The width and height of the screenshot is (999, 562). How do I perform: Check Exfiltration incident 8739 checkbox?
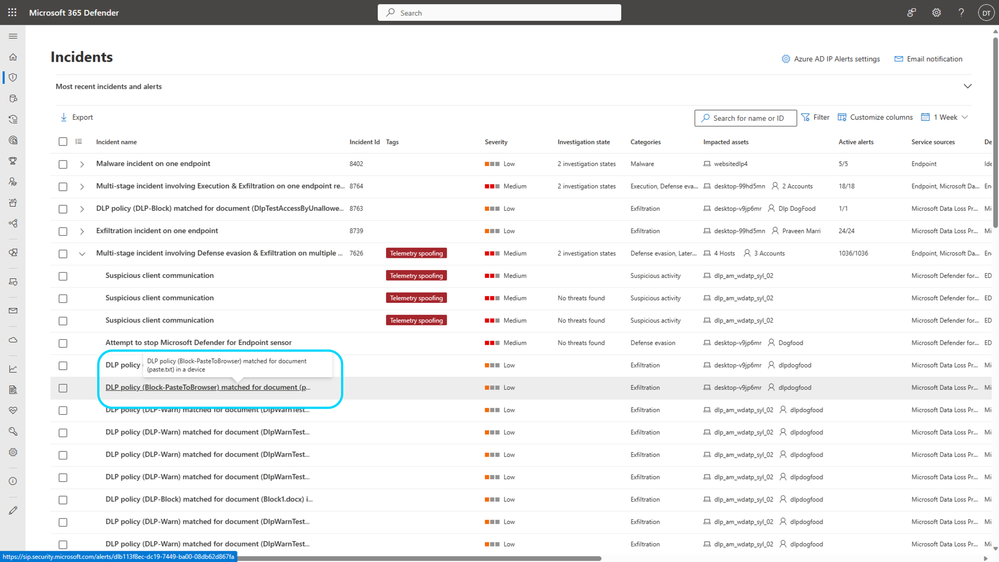pos(62,231)
